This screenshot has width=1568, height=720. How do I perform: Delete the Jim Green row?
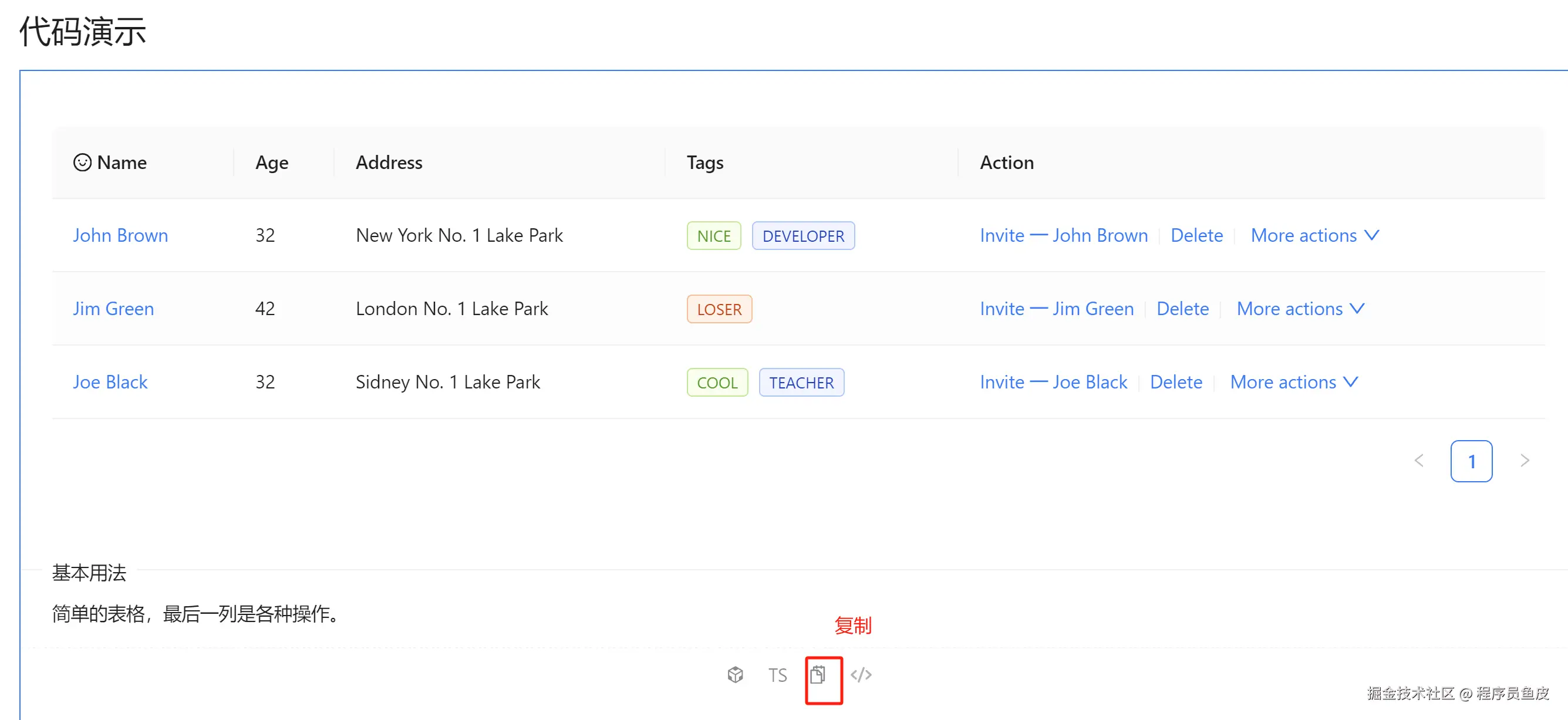coord(1182,309)
